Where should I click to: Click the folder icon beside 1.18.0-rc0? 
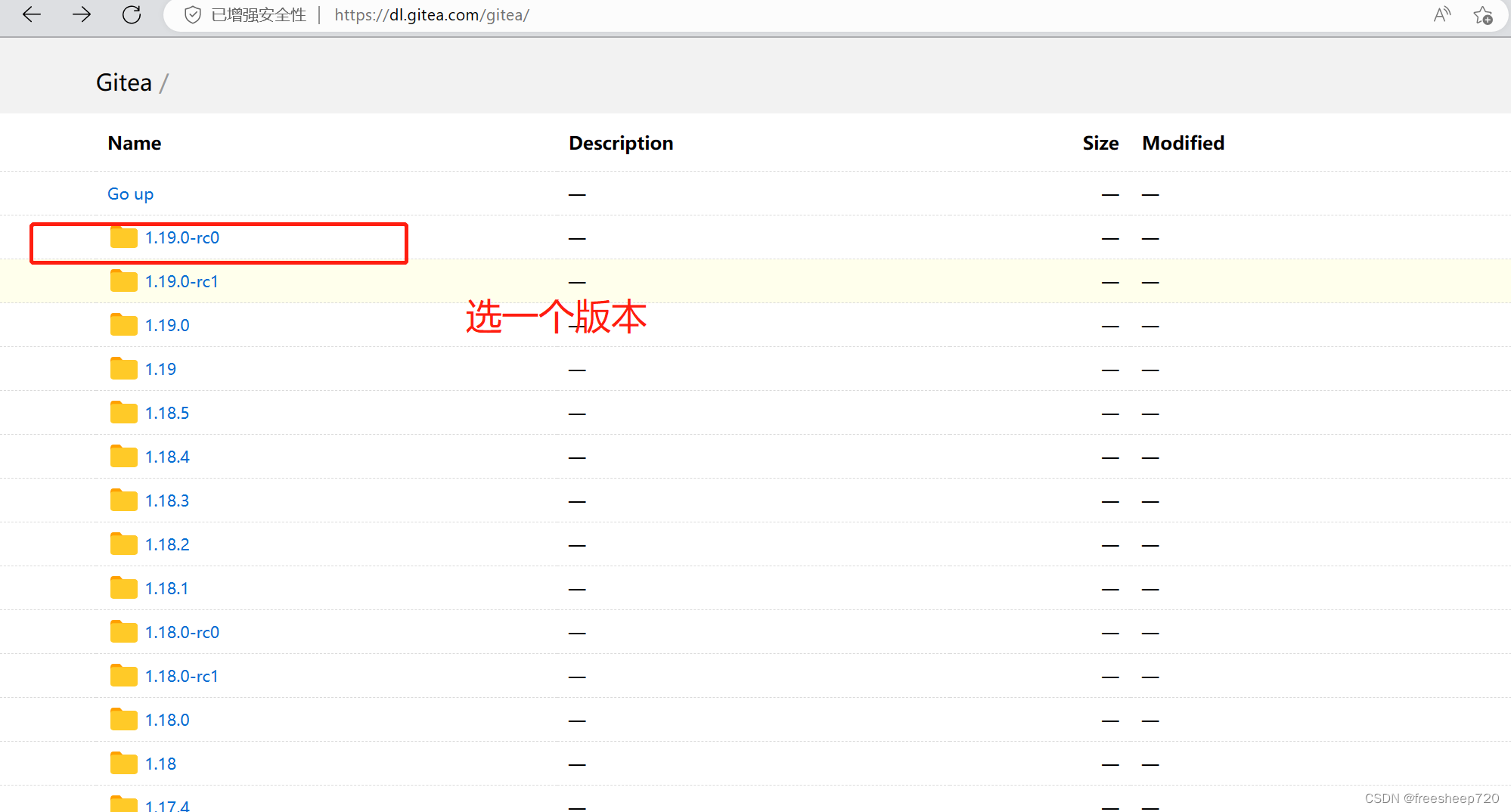(x=123, y=632)
